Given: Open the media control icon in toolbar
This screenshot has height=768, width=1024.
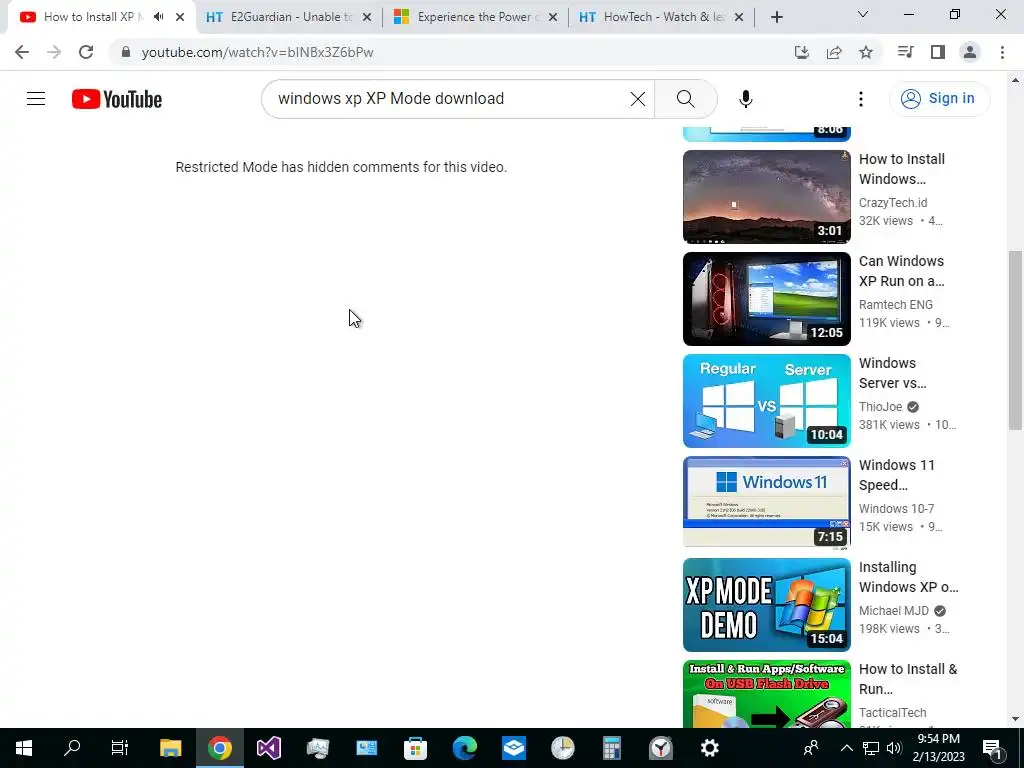Looking at the screenshot, I should 905,52.
